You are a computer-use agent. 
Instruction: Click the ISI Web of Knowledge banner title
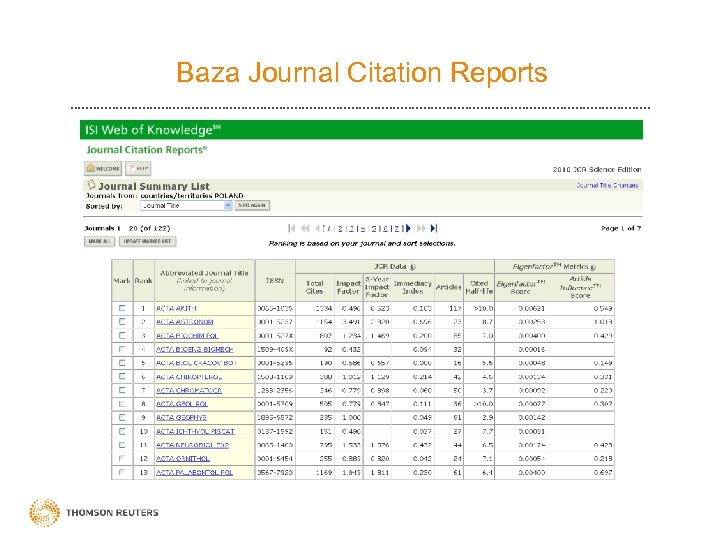pyautogui.click(x=152, y=130)
